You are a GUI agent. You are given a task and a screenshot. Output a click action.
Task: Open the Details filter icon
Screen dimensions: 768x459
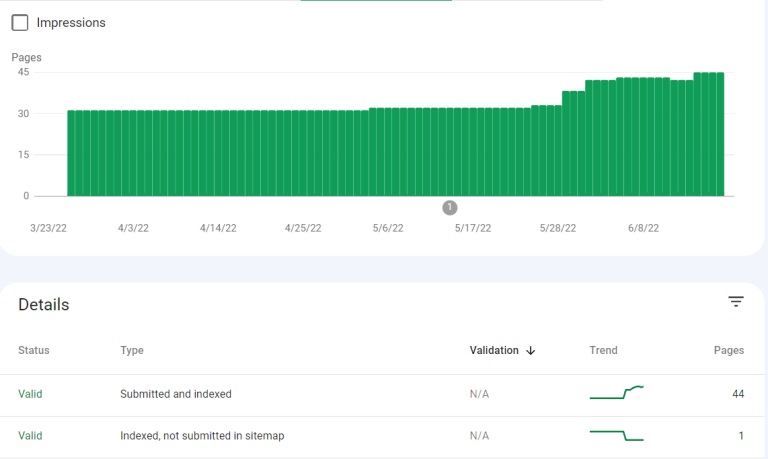736,302
